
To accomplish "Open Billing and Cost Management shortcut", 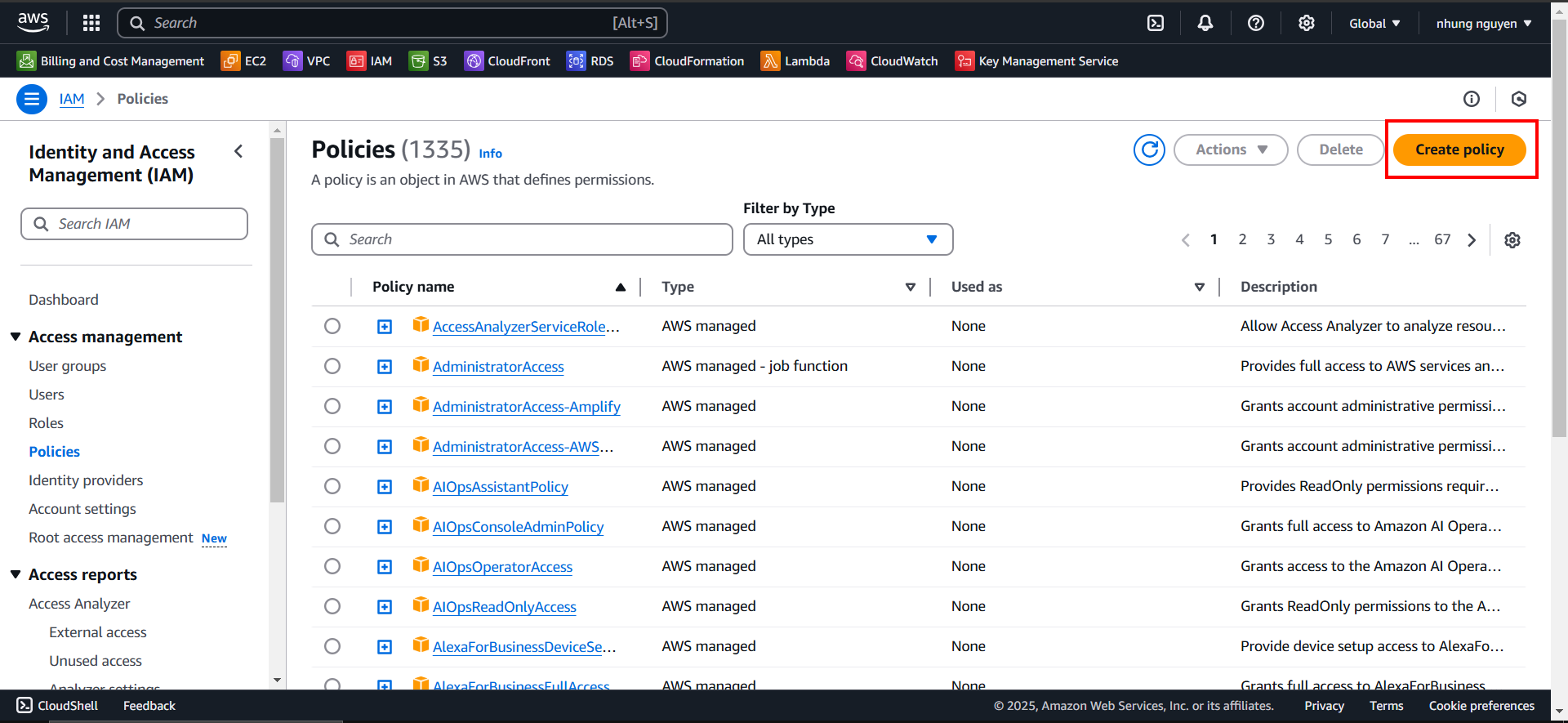I will (x=111, y=61).
